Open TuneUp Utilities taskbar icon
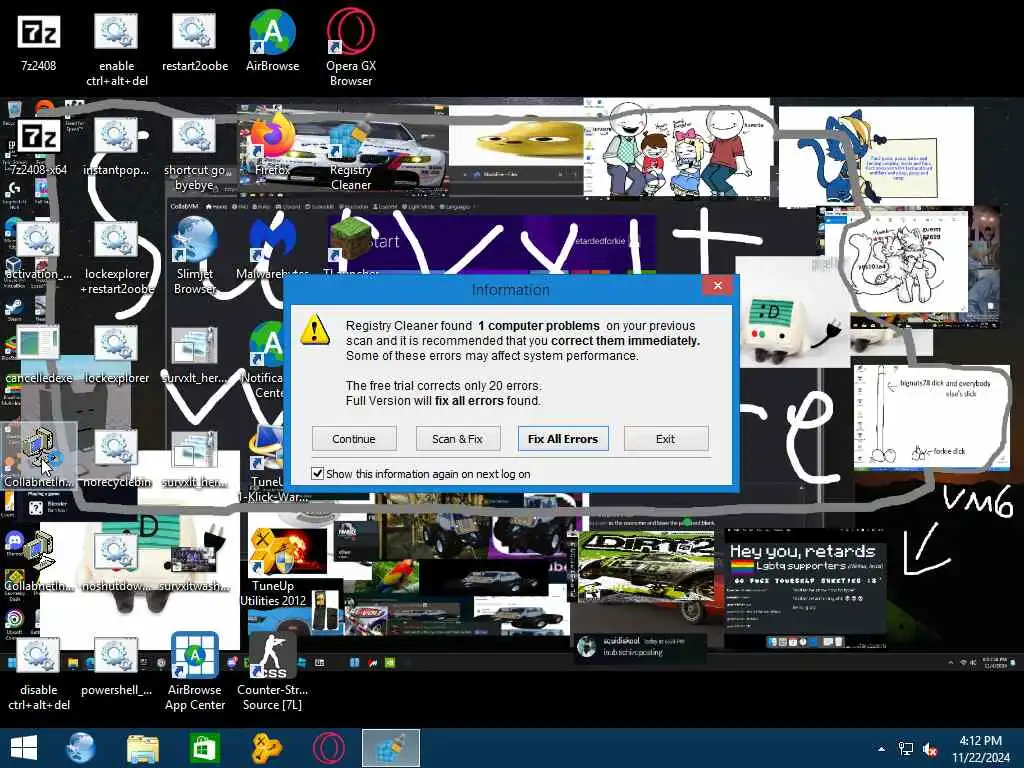 click(x=266, y=748)
